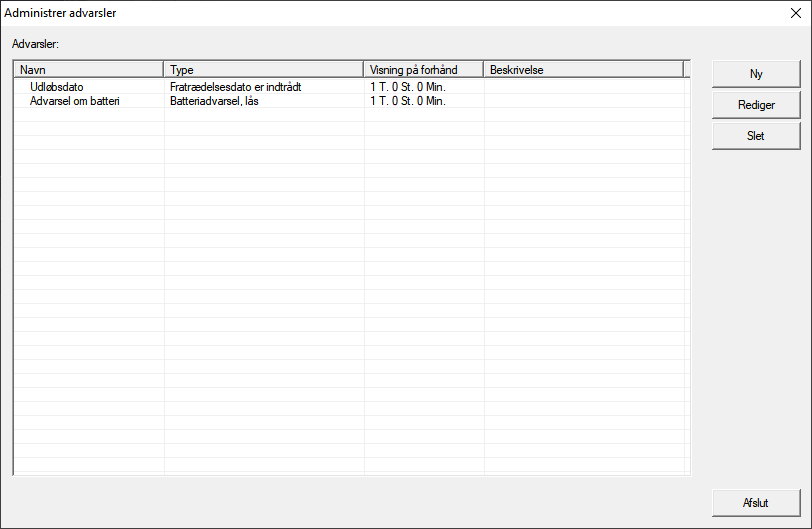Click the Beskrivelse column header
The height and width of the screenshot is (529, 812).
pos(583,69)
